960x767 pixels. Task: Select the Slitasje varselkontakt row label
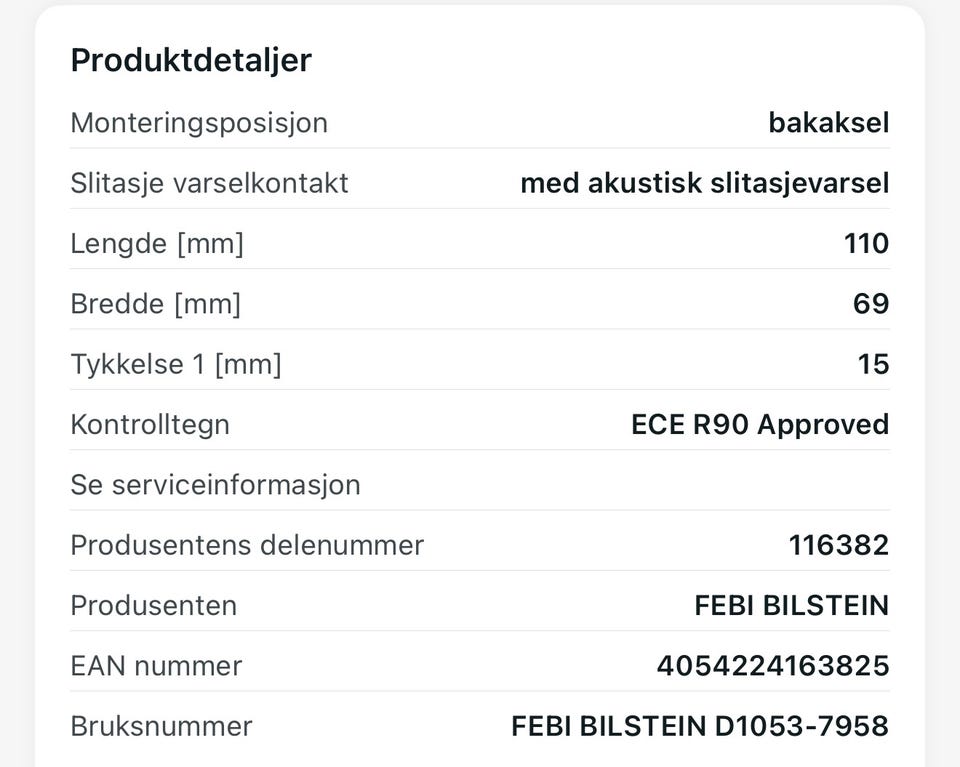209,183
